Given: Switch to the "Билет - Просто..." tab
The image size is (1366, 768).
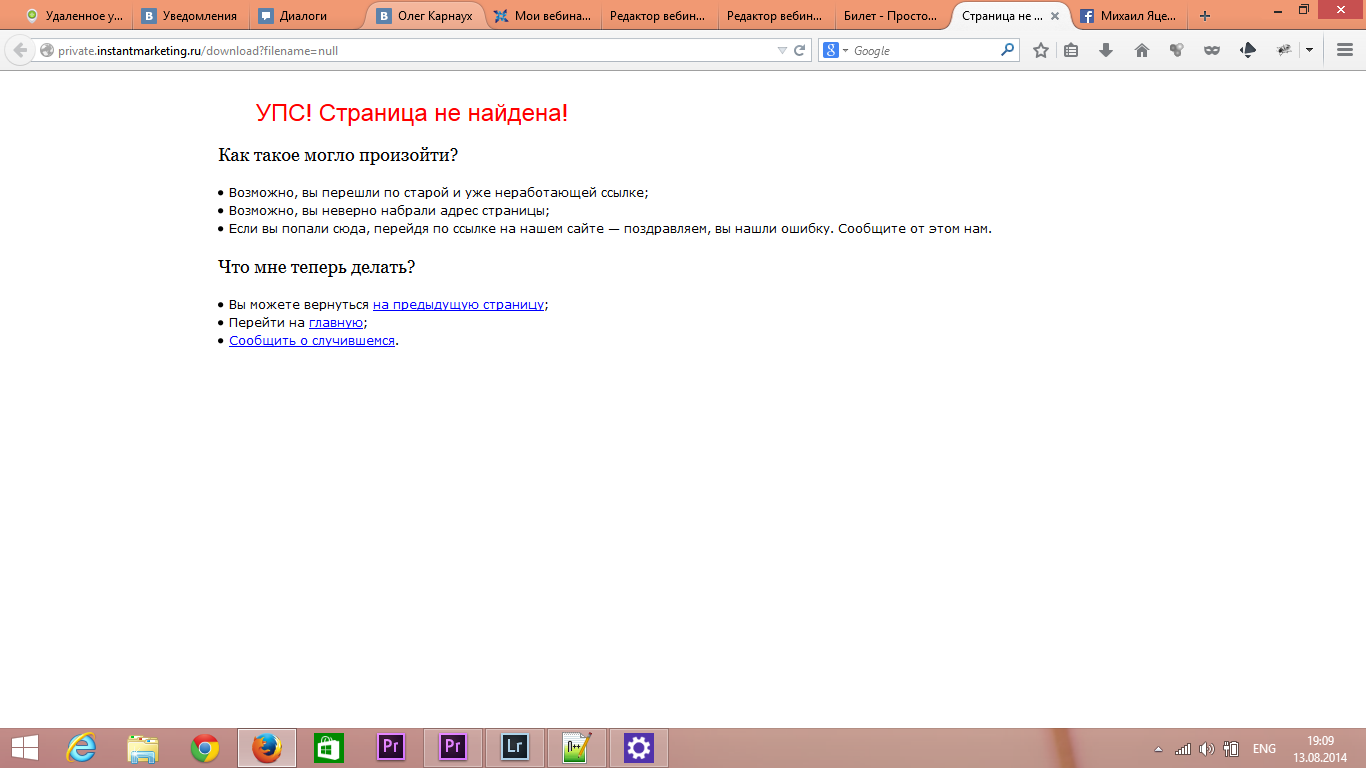Looking at the screenshot, I should point(890,16).
